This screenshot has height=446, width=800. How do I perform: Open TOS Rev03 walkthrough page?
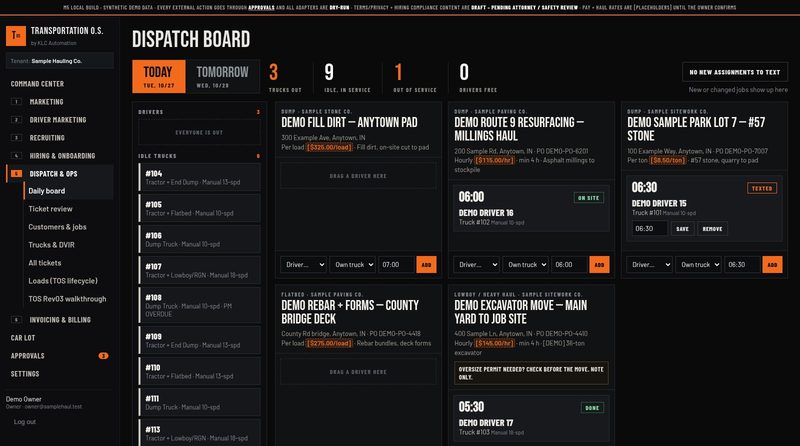pos(67,299)
